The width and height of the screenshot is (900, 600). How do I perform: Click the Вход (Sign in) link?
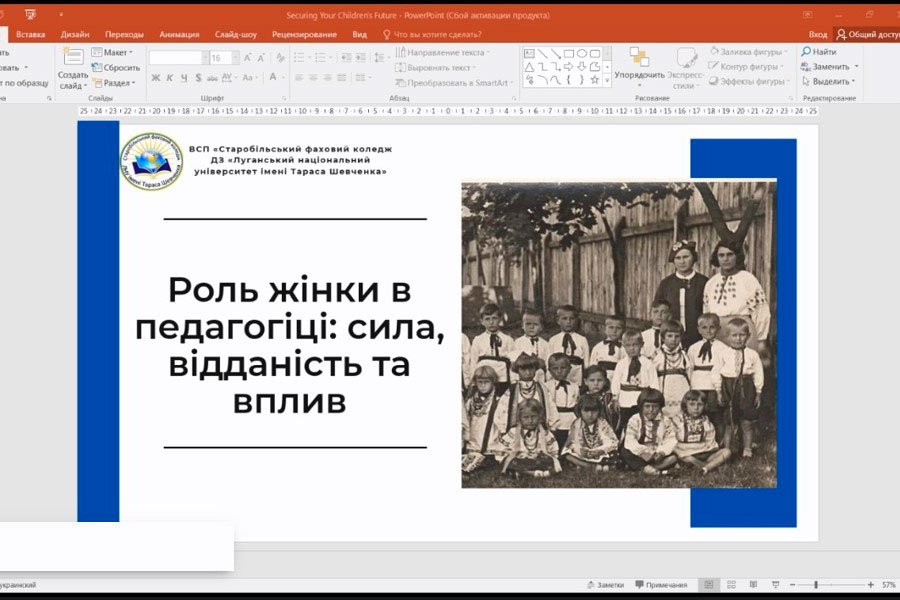click(x=817, y=34)
